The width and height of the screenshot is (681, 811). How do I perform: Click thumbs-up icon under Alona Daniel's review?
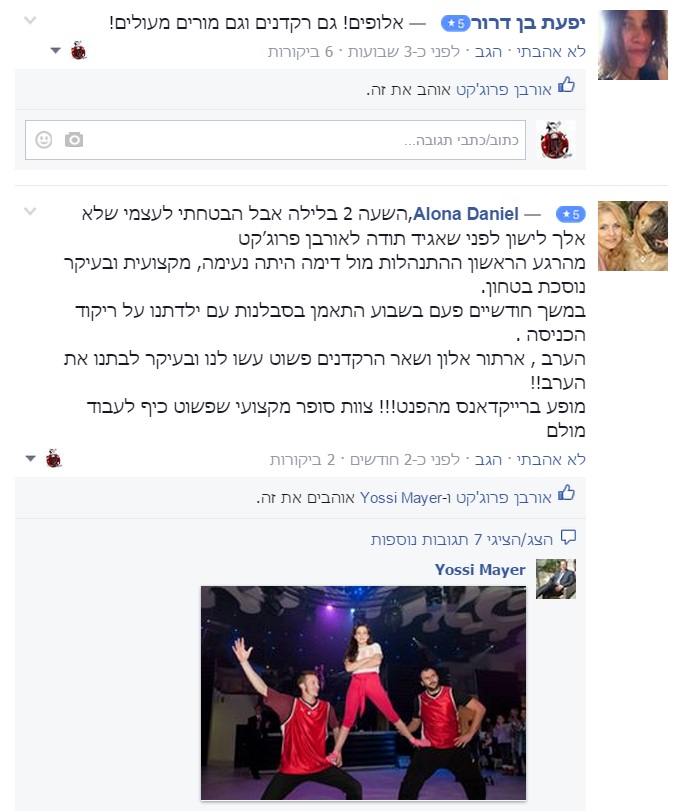coord(567,492)
